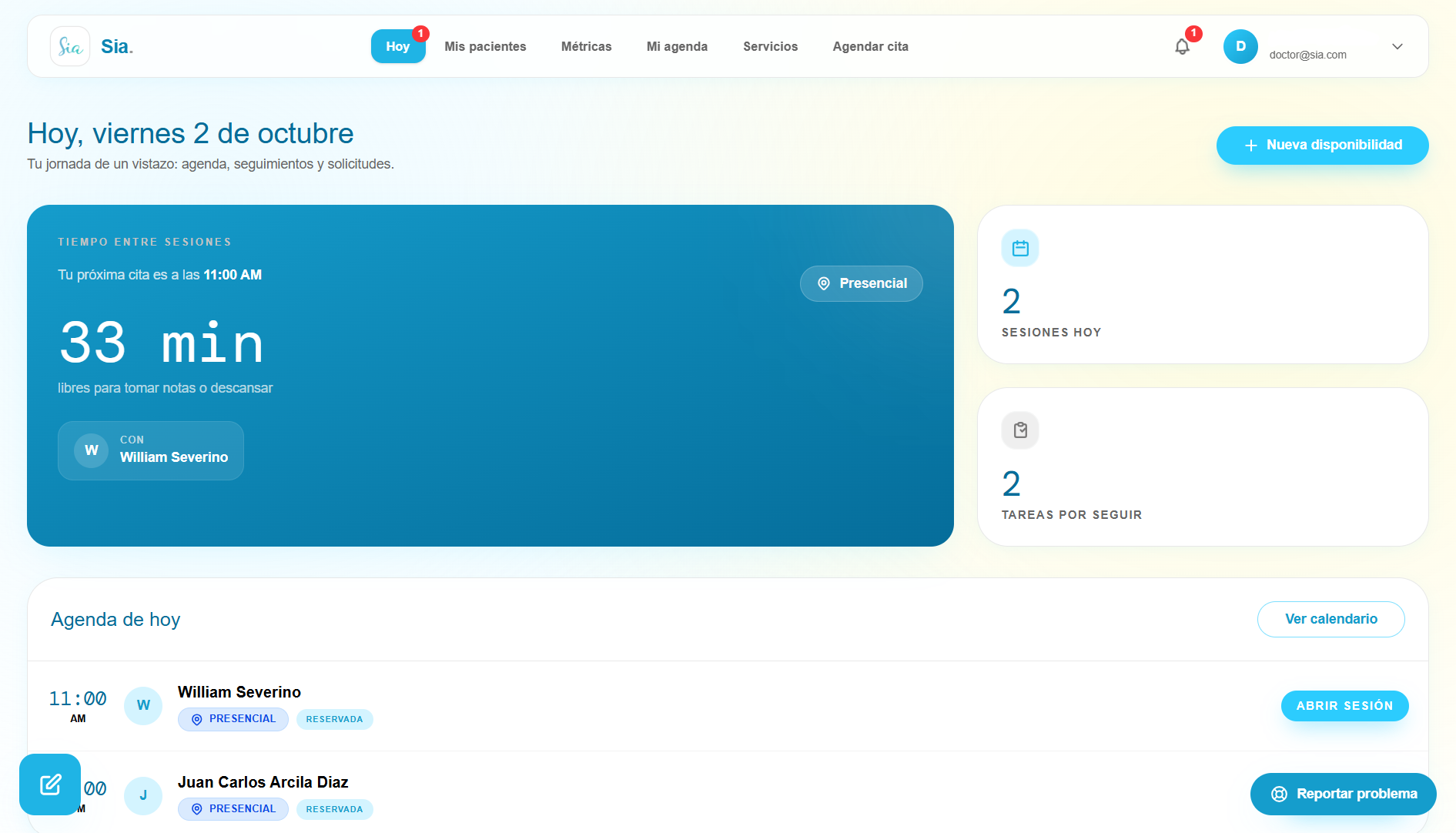Click the Nueva disponibilidad button
1456x833 pixels.
point(1322,146)
